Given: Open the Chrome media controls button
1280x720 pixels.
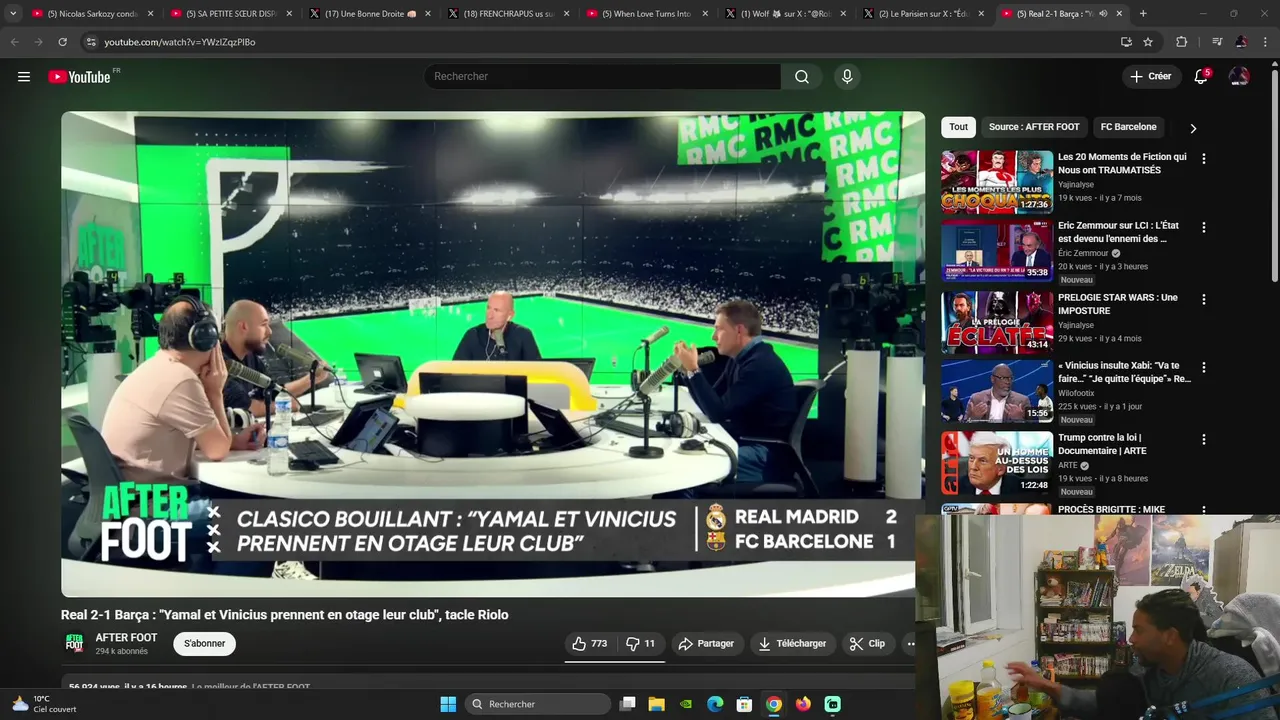Looking at the screenshot, I should pyautogui.click(x=1217, y=42).
